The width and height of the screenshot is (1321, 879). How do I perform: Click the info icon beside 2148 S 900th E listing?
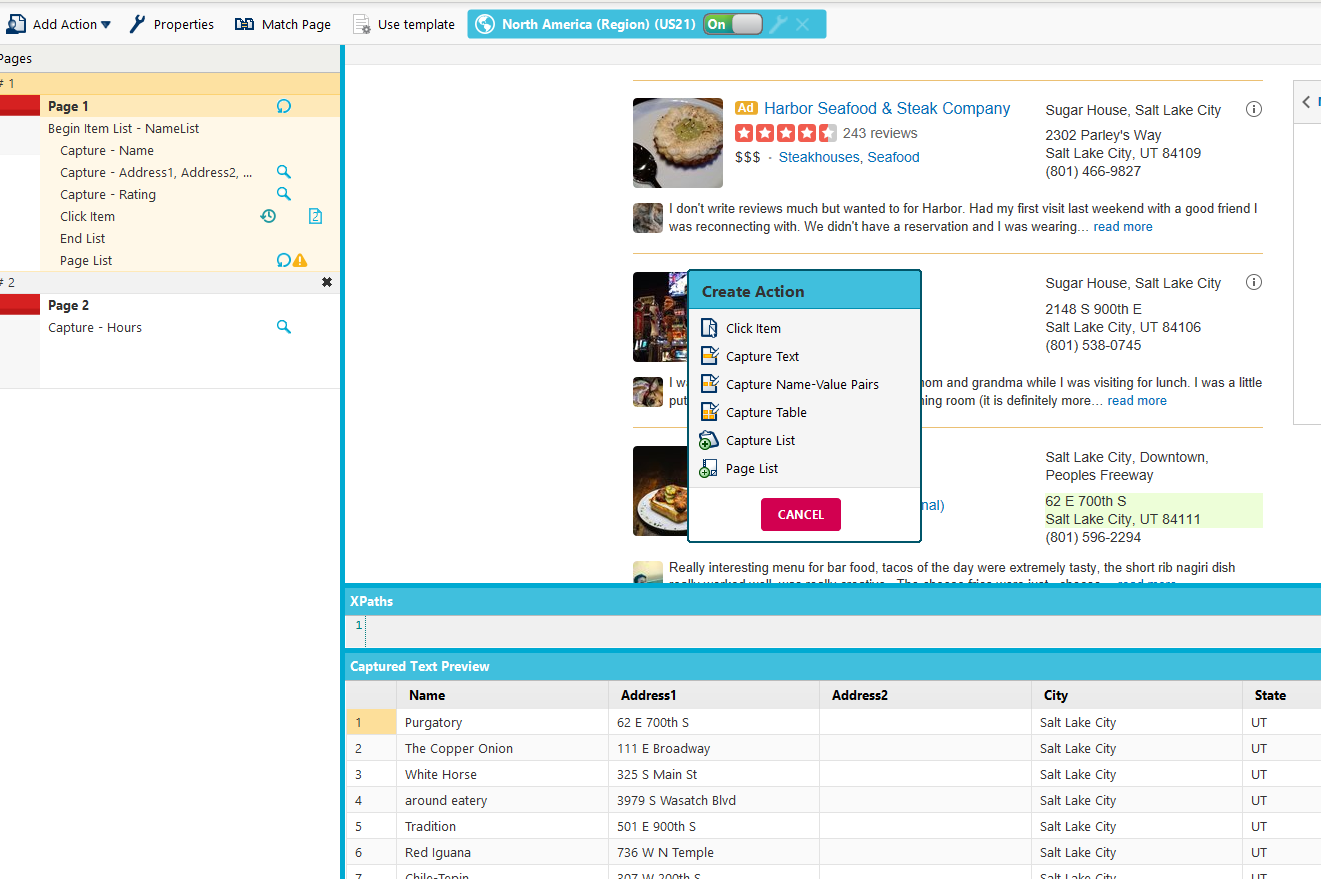pos(1254,282)
